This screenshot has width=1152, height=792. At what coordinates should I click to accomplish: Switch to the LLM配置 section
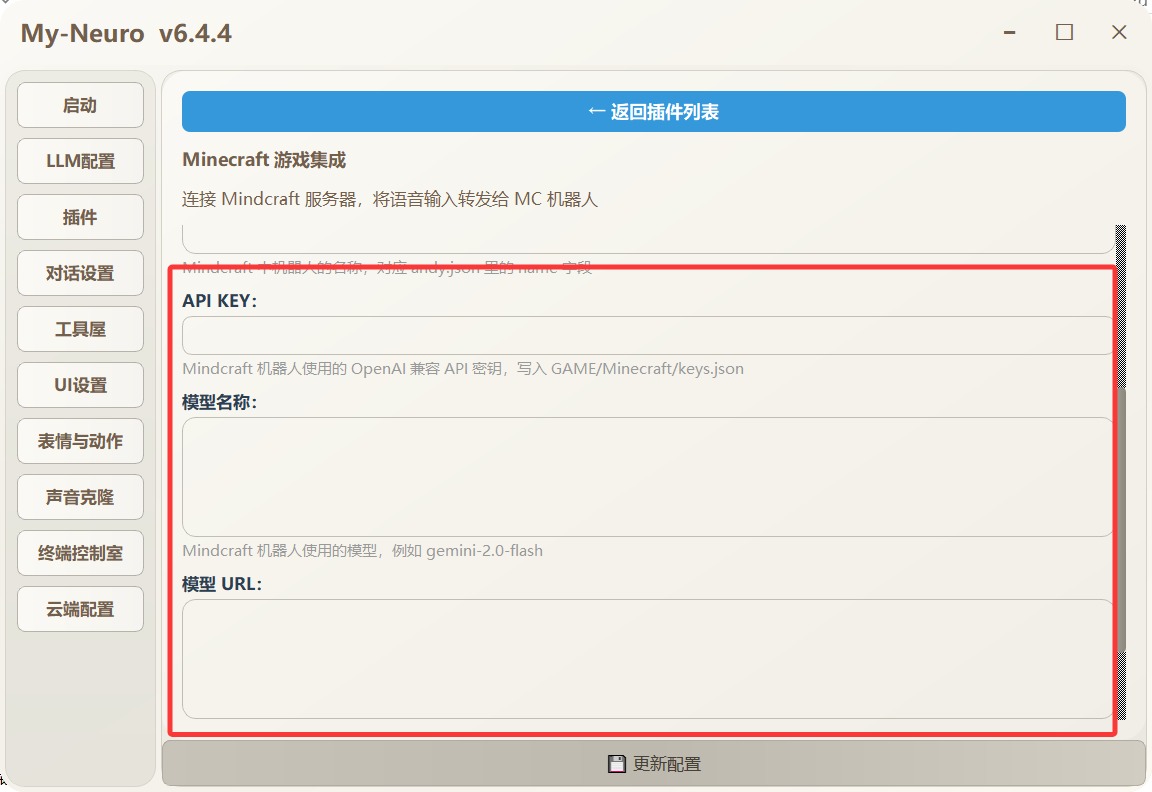tap(80, 161)
